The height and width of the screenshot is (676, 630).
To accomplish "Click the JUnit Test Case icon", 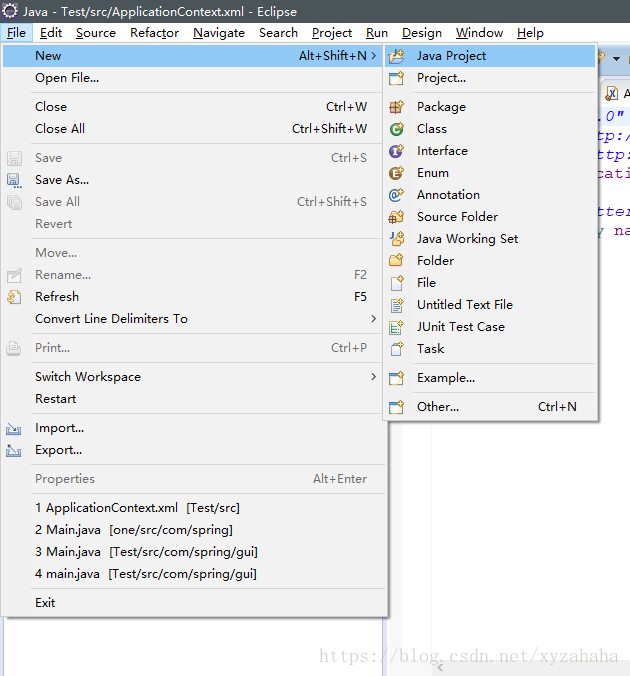I will 396,327.
